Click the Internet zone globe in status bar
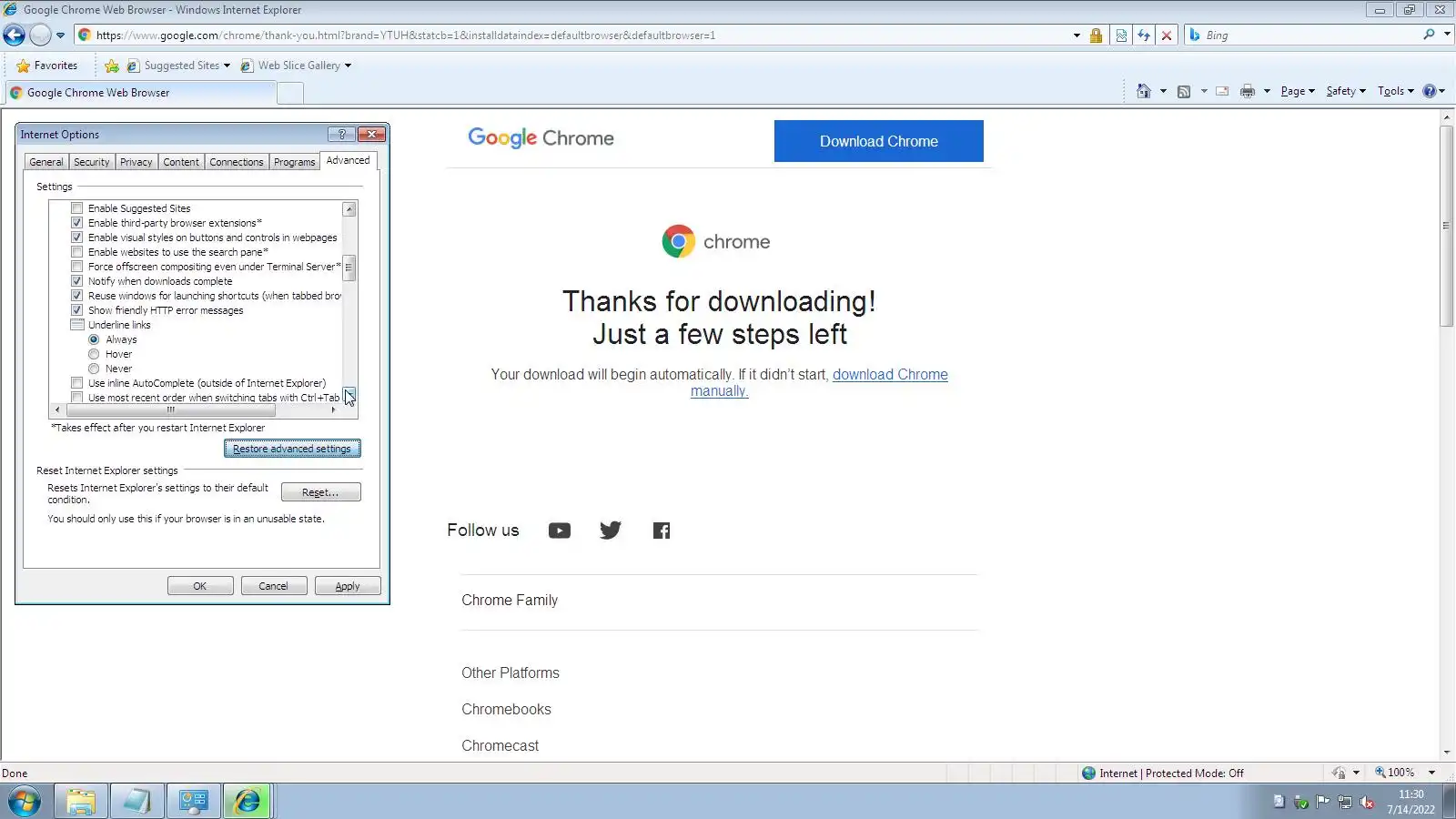The width and height of the screenshot is (1456, 819). coord(1088,773)
